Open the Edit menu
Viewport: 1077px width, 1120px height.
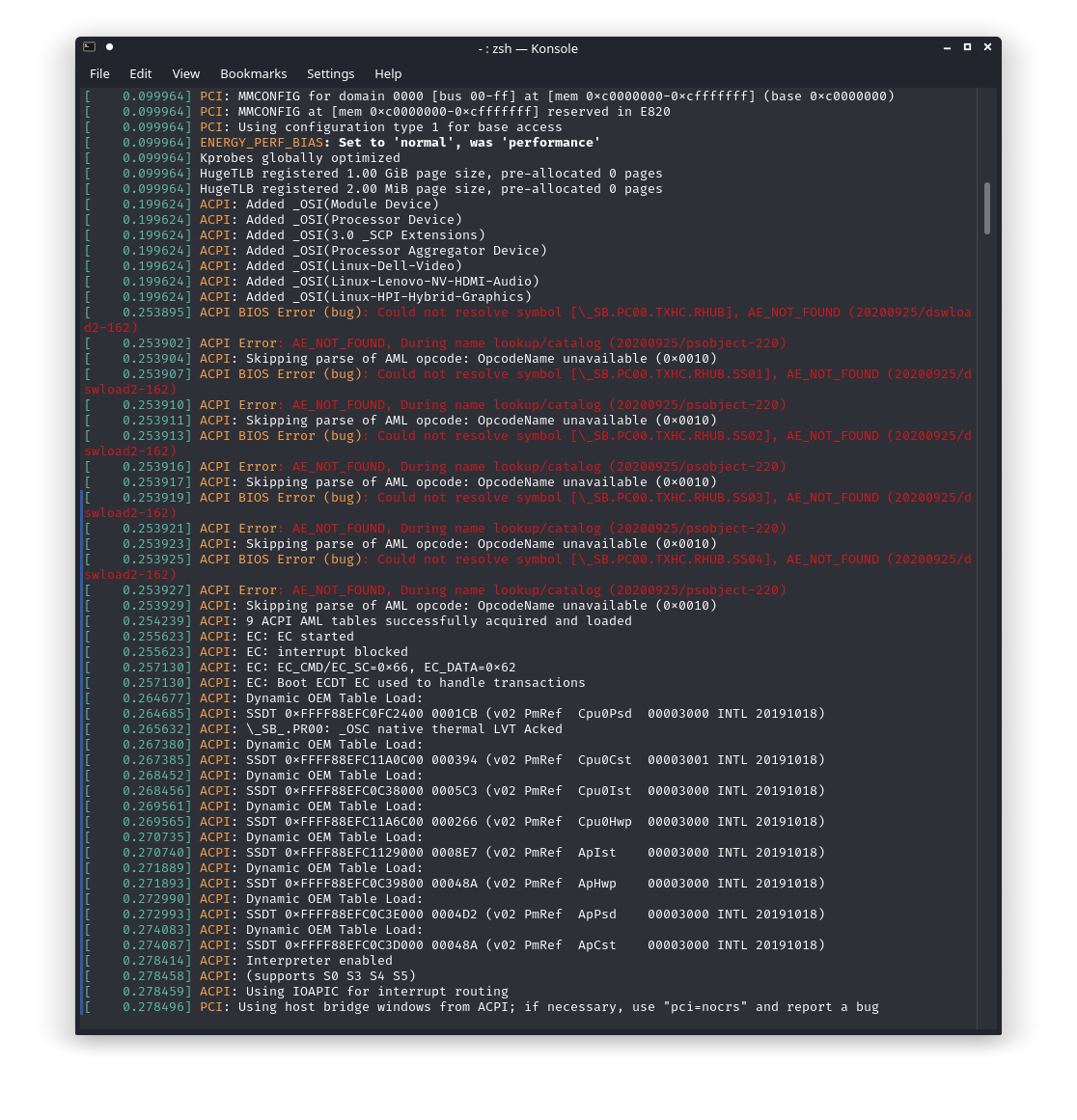(141, 73)
